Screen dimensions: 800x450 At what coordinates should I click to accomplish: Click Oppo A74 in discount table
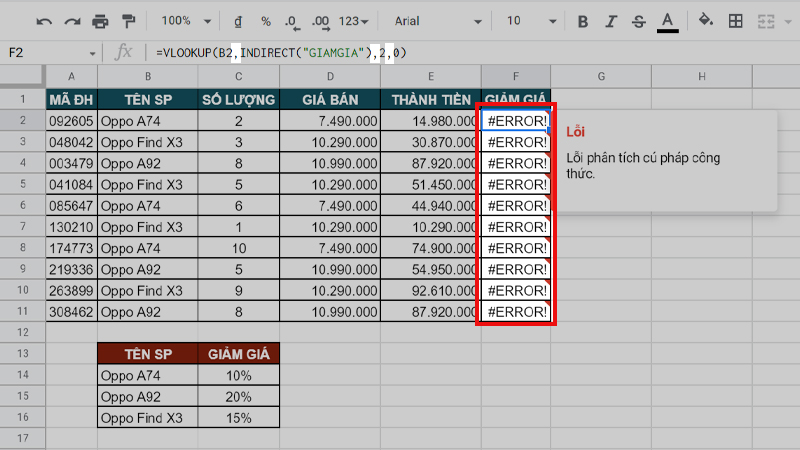[x=147, y=376]
